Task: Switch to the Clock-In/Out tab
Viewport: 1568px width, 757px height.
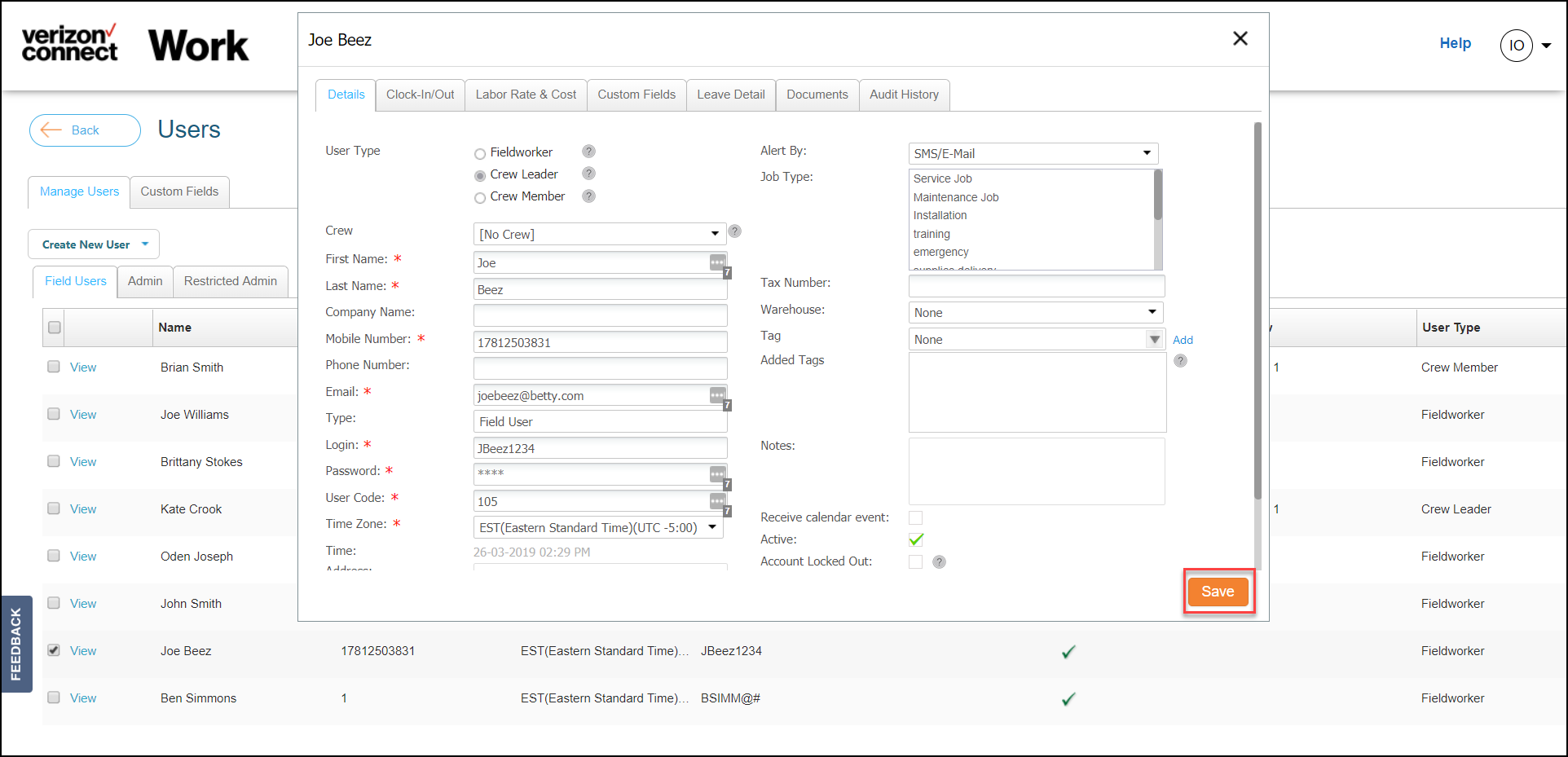Action: (421, 95)
